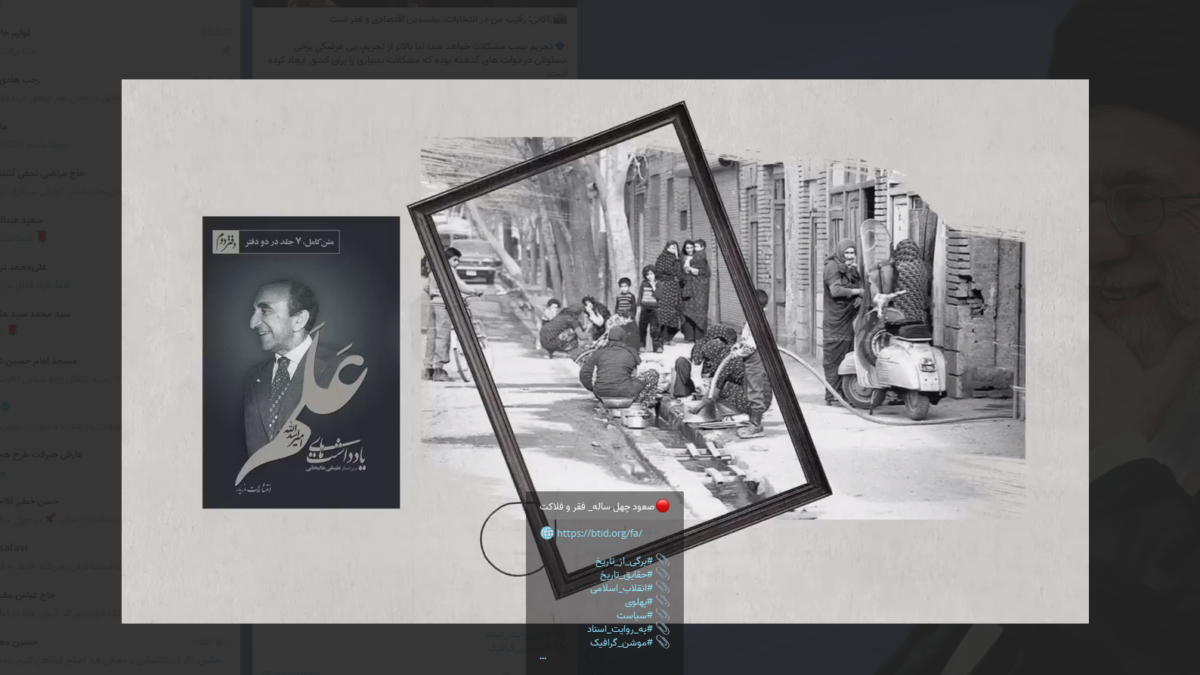Open hashtag #انقلاب_اسلامی in caption

620,589
